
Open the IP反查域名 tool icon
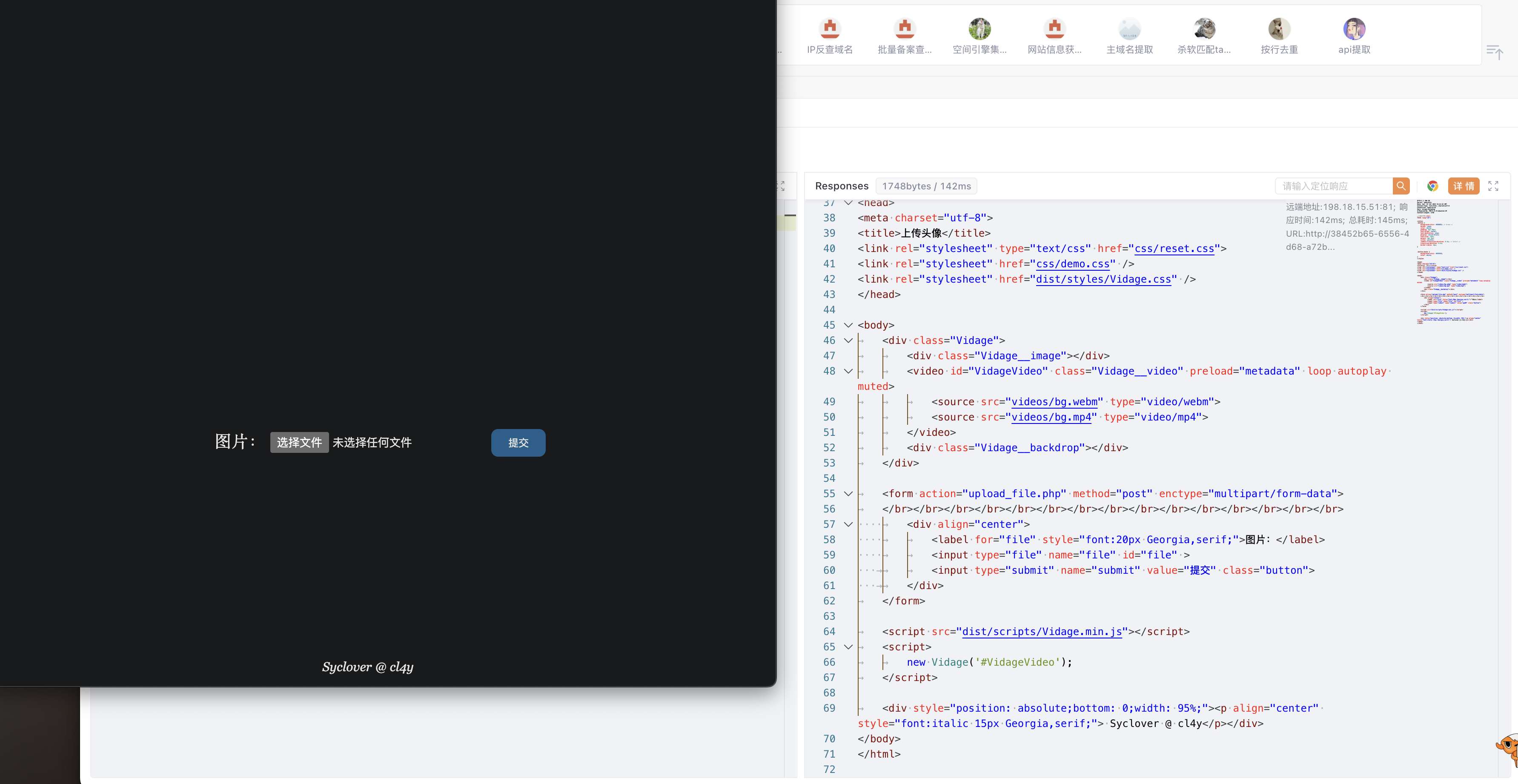coord(830,29)
